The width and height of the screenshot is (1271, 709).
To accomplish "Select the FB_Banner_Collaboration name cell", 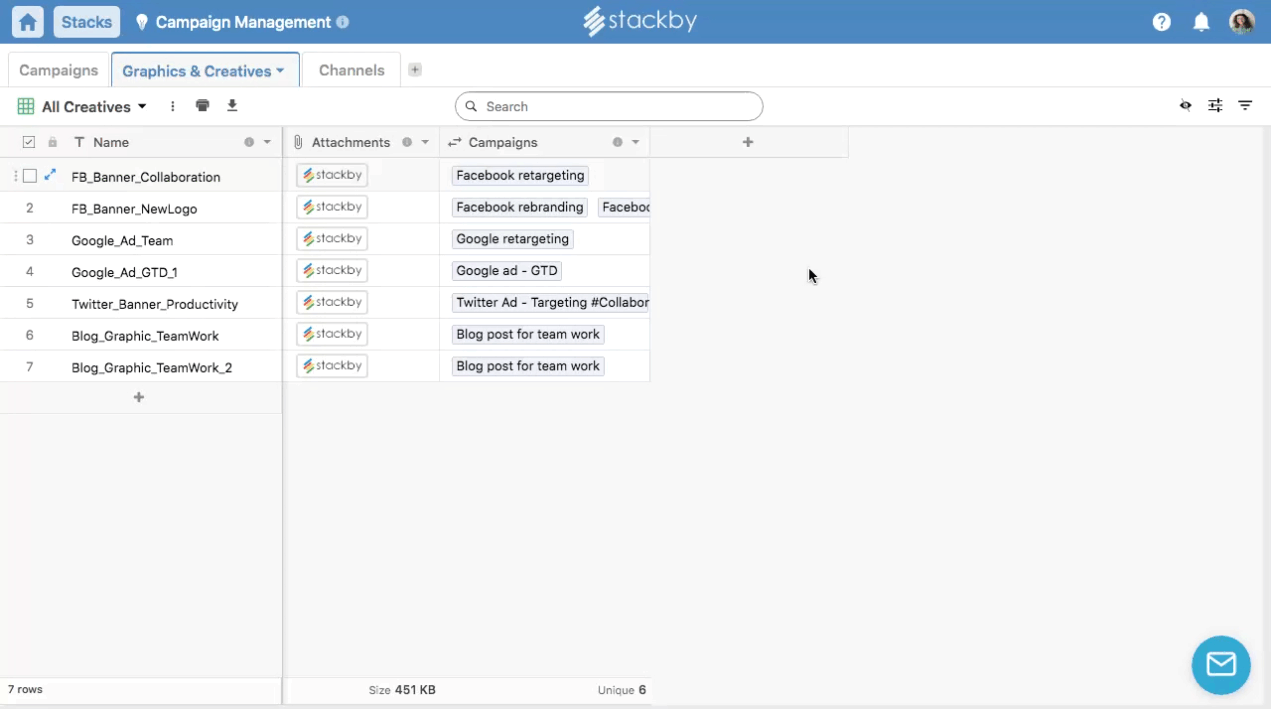I will (x=146, y=177).
